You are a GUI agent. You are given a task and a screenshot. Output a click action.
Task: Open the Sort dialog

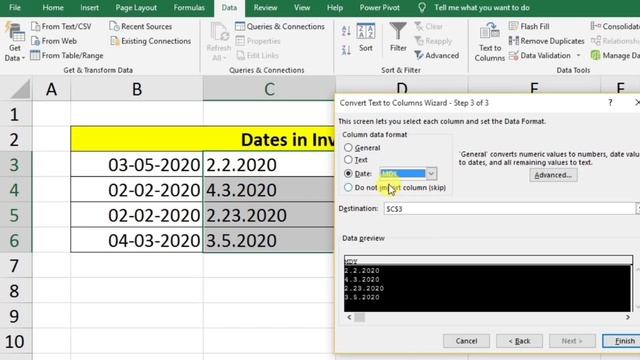click(366, 38)
